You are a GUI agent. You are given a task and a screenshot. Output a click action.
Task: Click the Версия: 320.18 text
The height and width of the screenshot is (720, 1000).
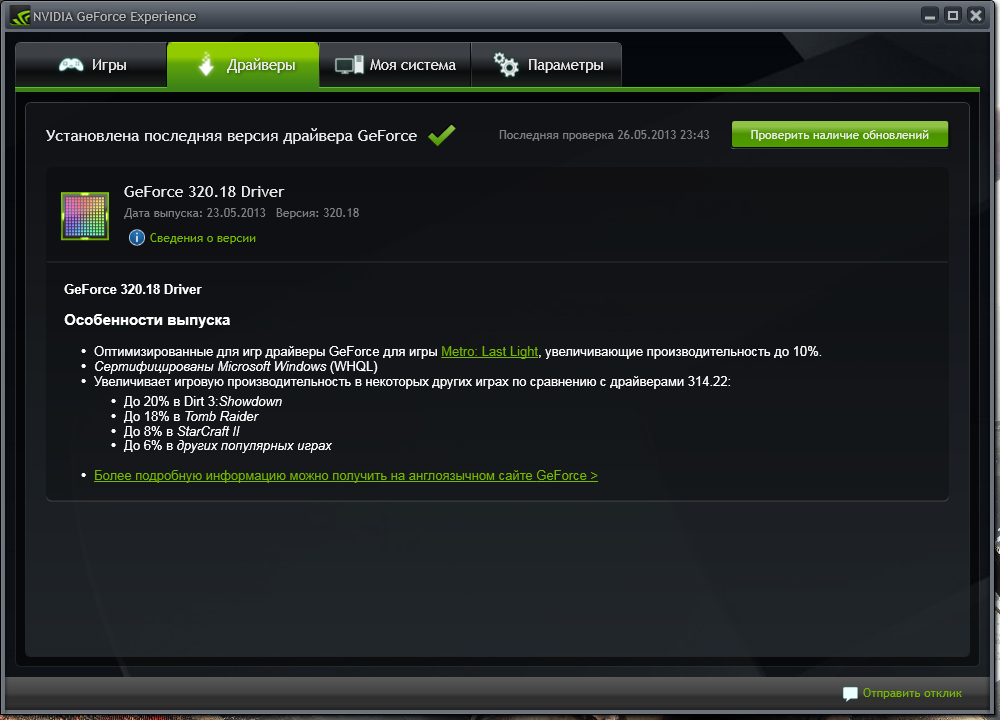pyautogui.click(x=318, y=212)
